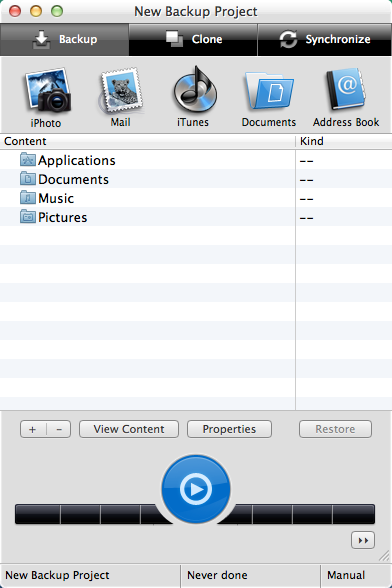This screenshot has width=392, height=588.
Task: Click the Kind value for Applications
Action: pyautogui.click(x=306, y=161)
